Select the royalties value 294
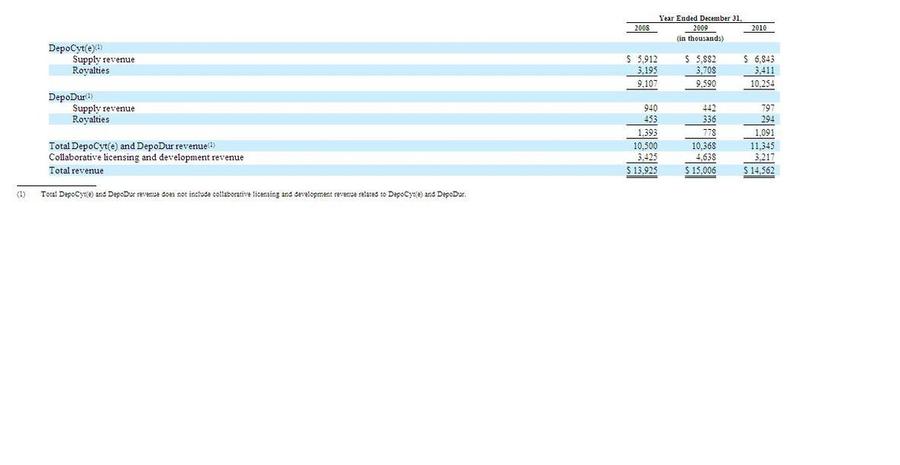The height and width of the screenshot is (465, 900). (768, 119)
